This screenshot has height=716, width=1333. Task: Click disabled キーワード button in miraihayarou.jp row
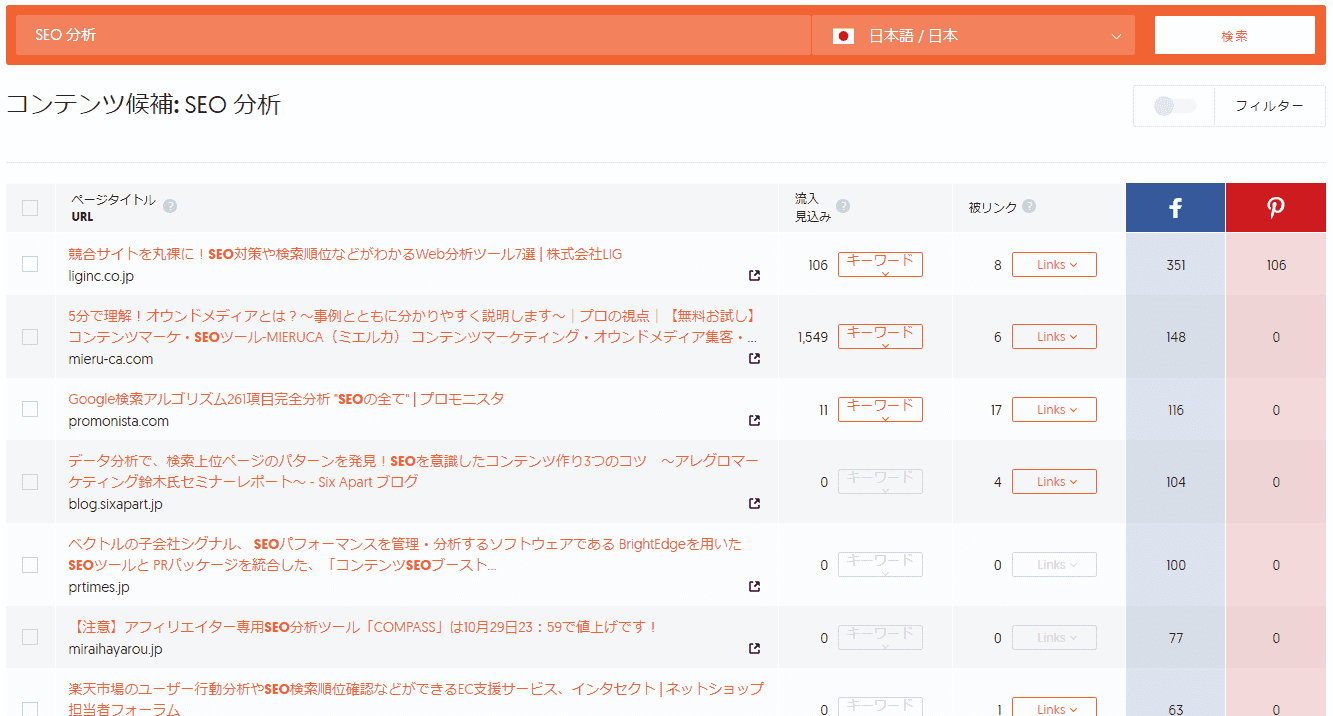click(x=880, y=637)
